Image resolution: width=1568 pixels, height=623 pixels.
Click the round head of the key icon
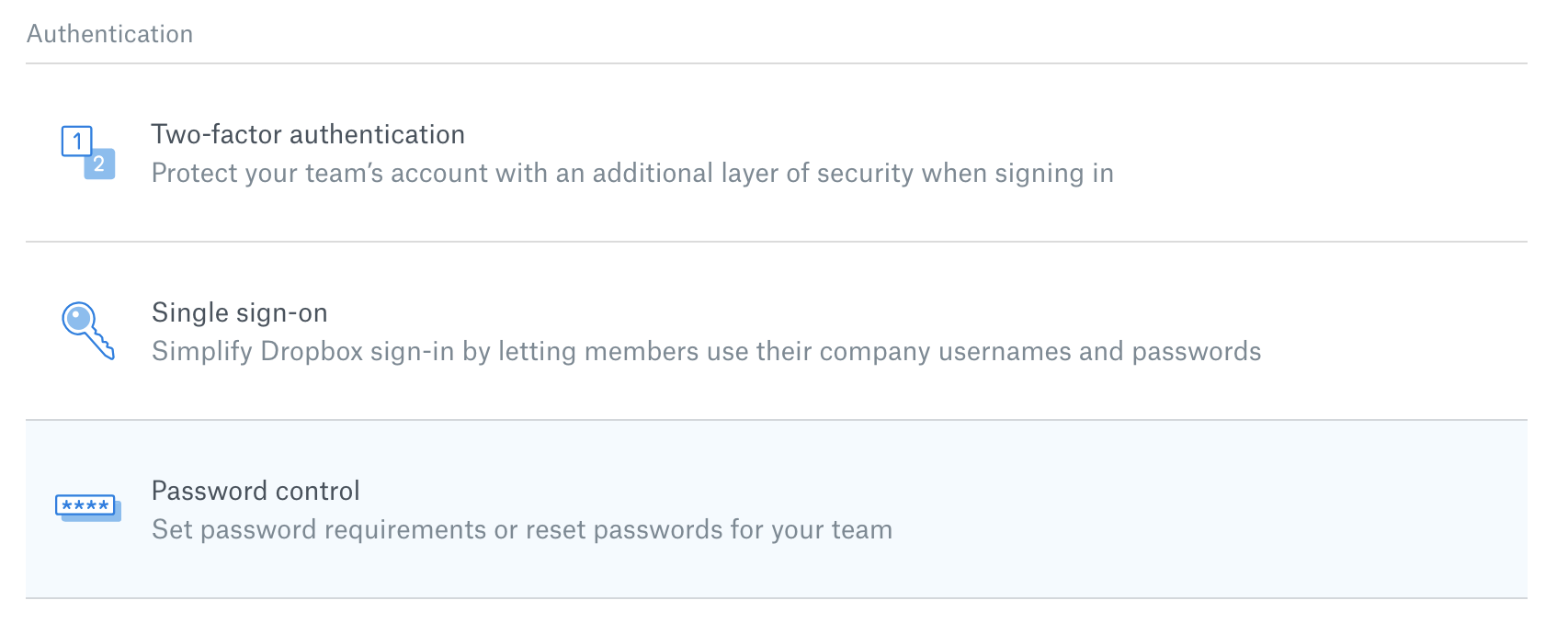(79, 318)
